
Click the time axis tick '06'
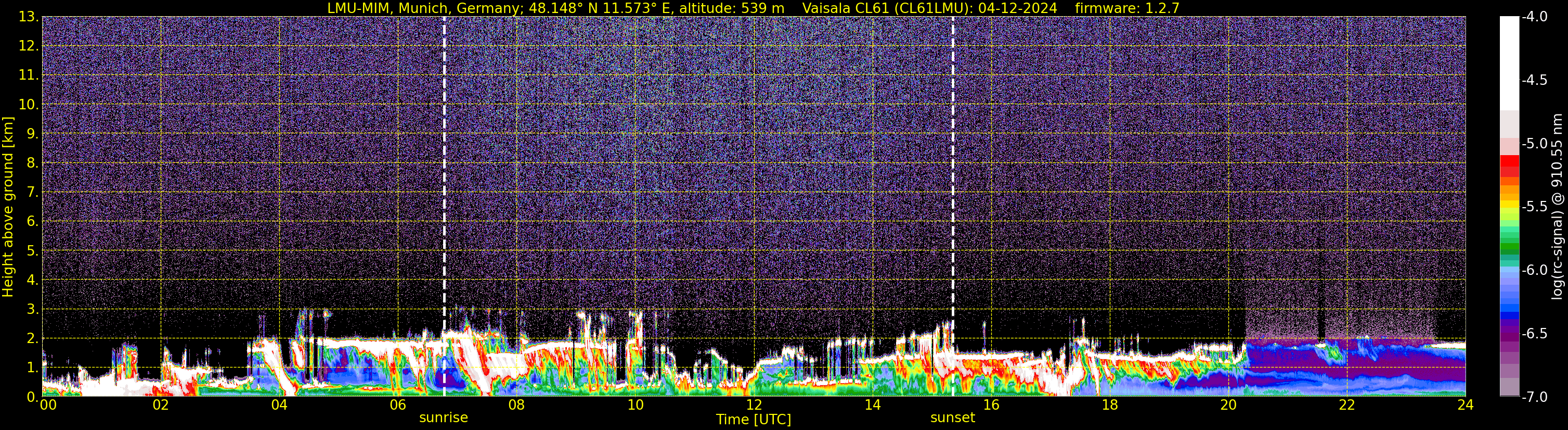(398, 406)
